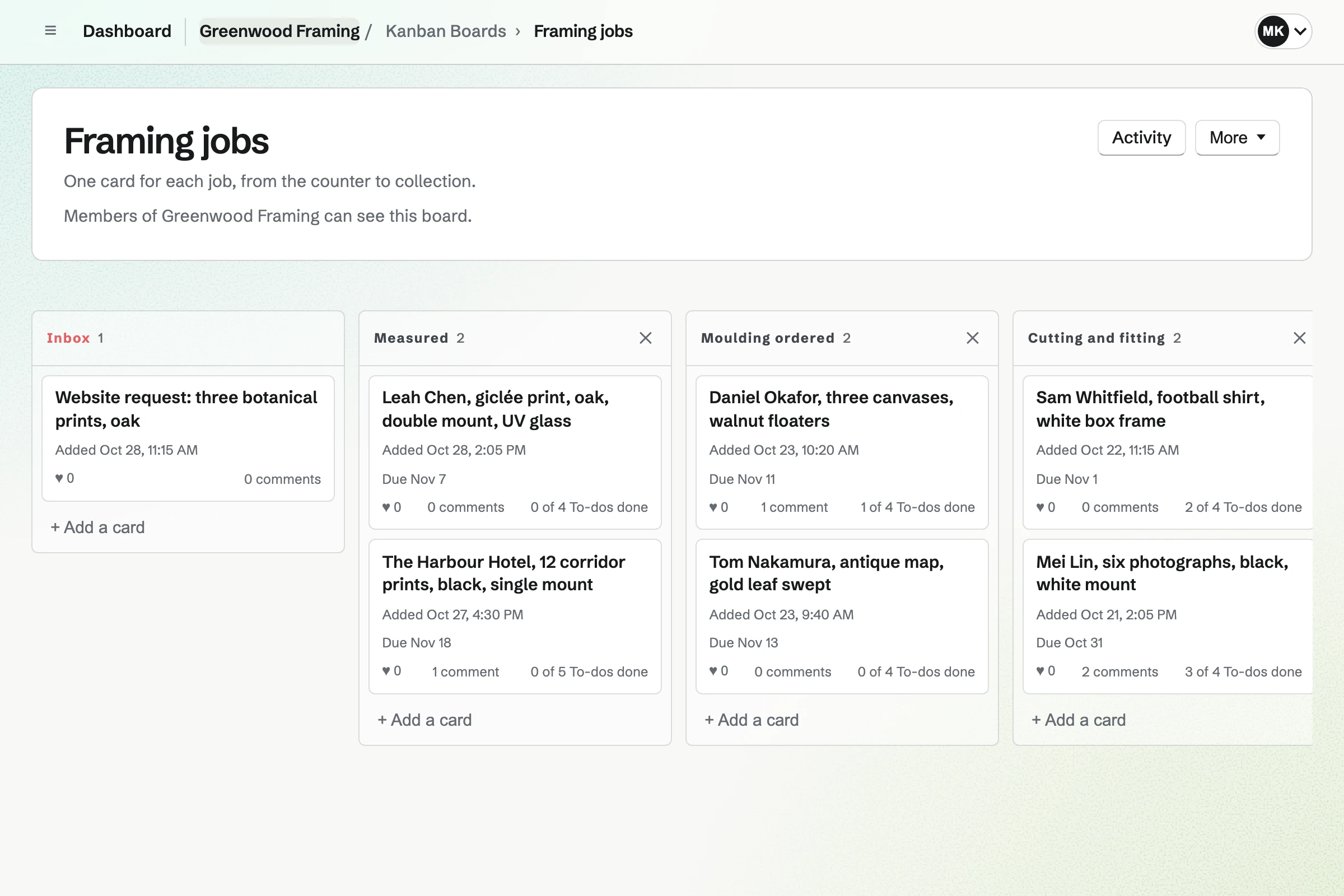Click 'Due Nov 18' on Harbour Hotel card
The width and height of the screenshot is (1344, 896).
[417, 642]
